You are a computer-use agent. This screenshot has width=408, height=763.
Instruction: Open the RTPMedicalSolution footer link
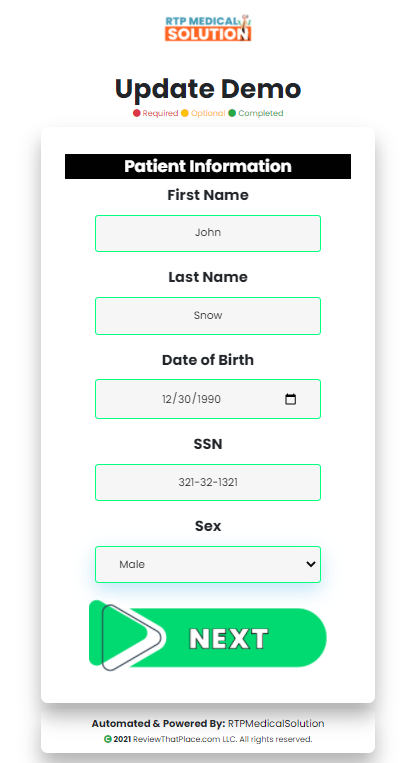276,724
